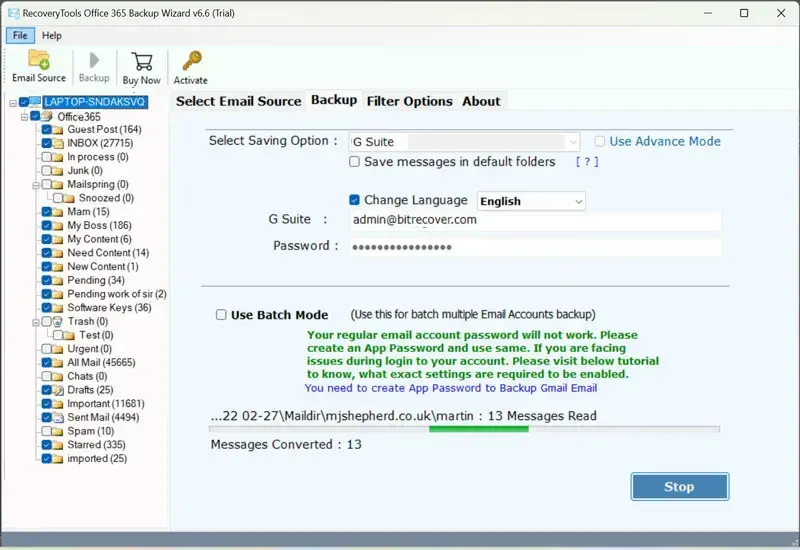Click the app icon in title bar
This screenshot has height=550, width=800.
[13, 13]
